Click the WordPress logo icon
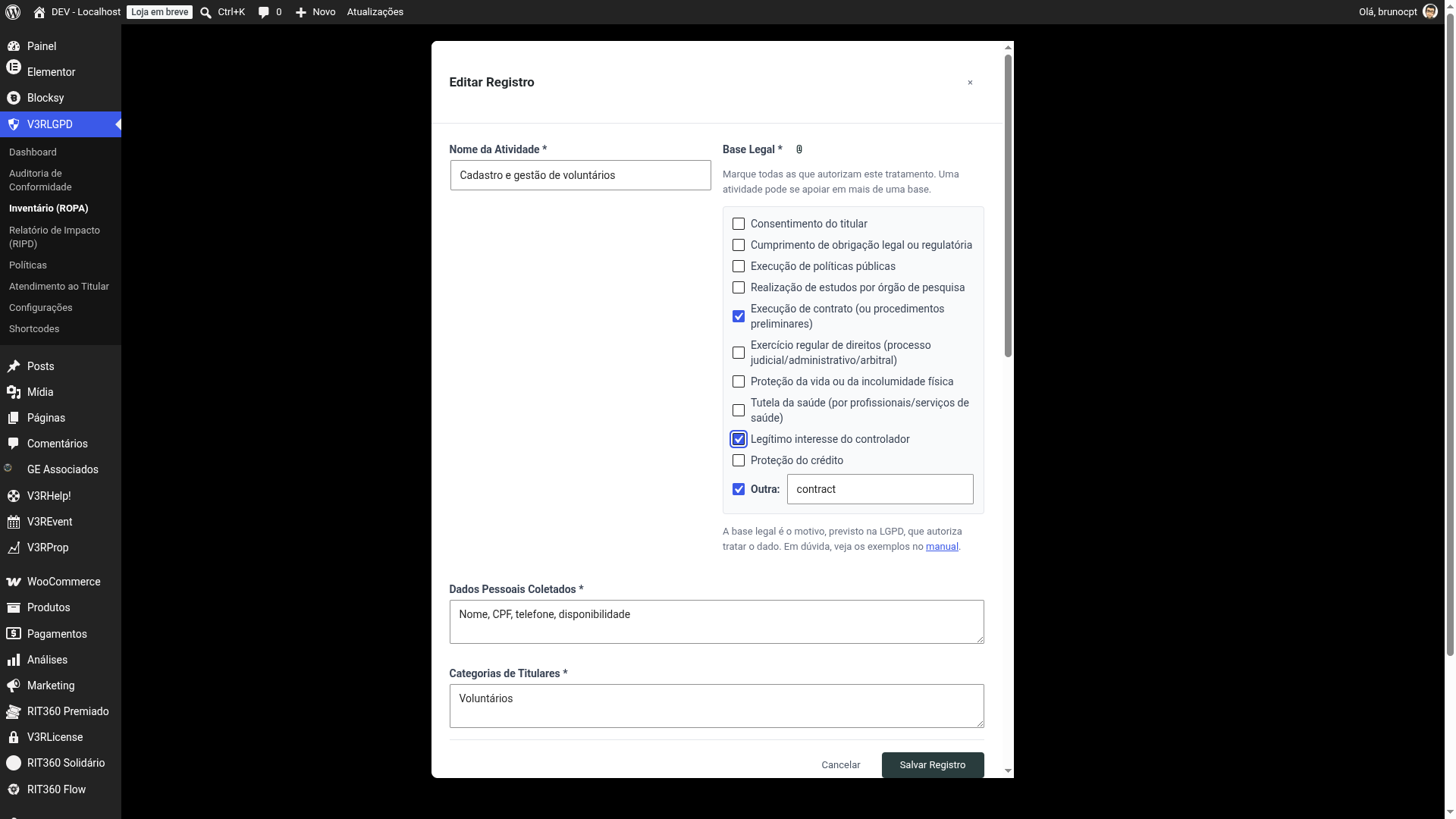The width and height of the screenshot is (1456, 819). [13, 12]
